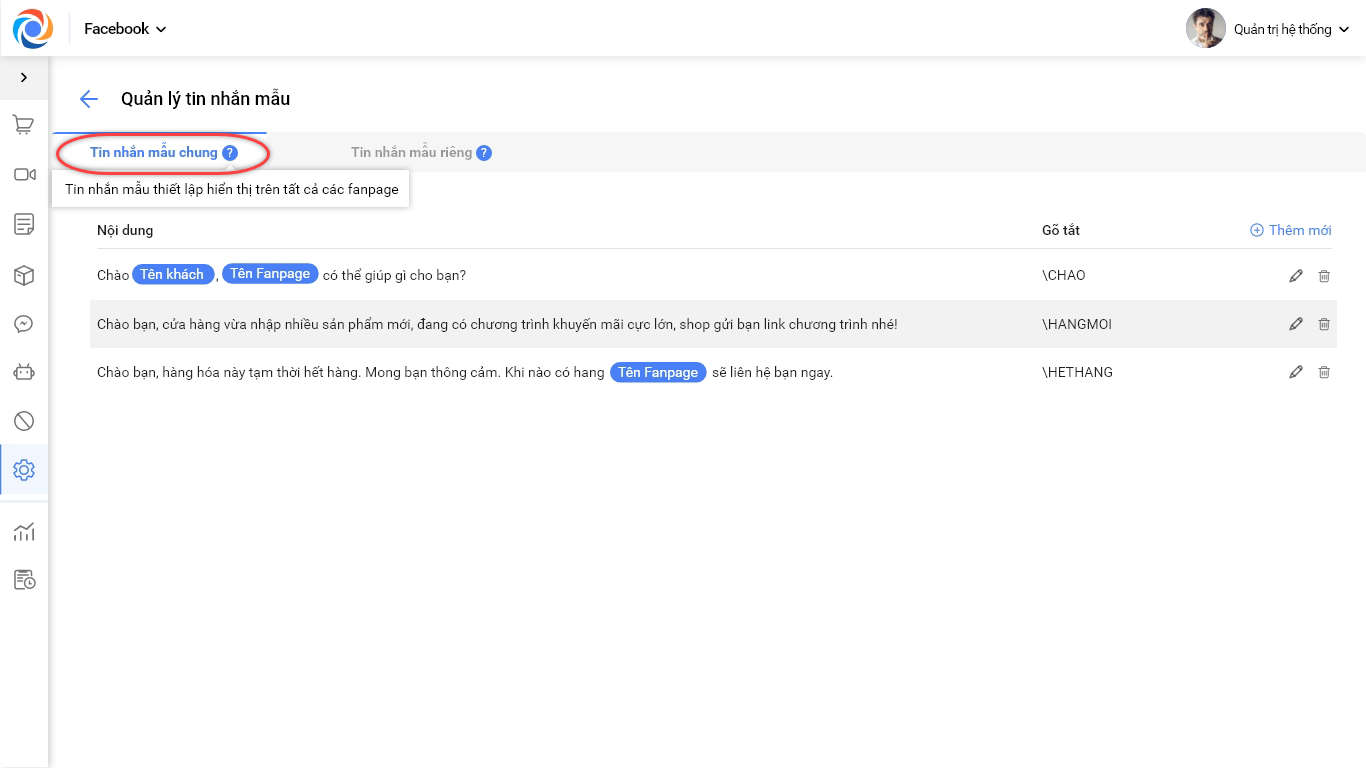Click 'có thể giúp gì cho bạn?' text
Screen dimensions: 1366x768
click(395, 275)
